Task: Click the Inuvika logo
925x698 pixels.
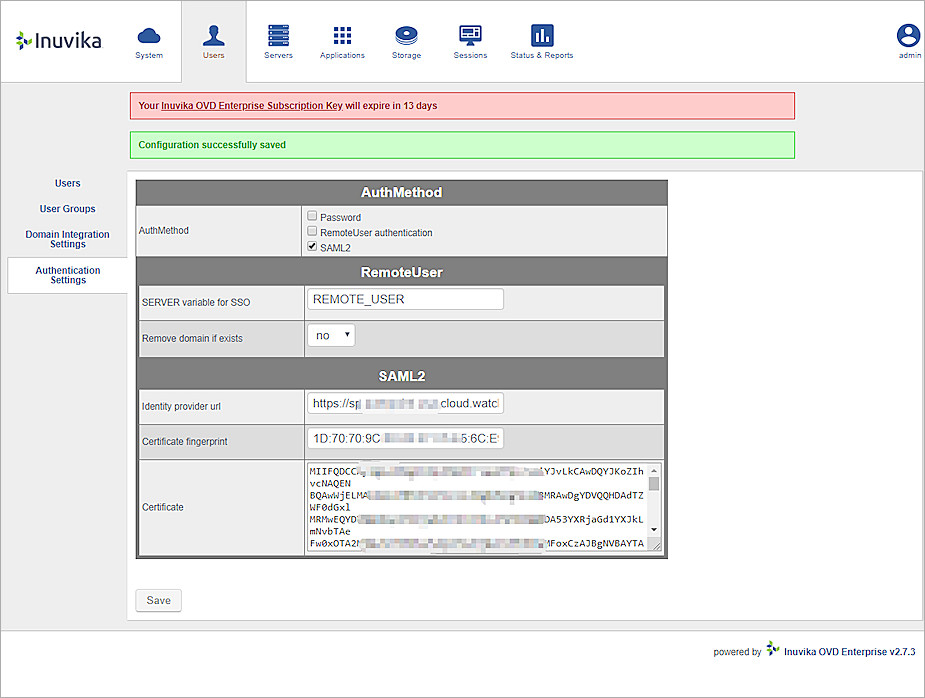Action: coord(56,40)
